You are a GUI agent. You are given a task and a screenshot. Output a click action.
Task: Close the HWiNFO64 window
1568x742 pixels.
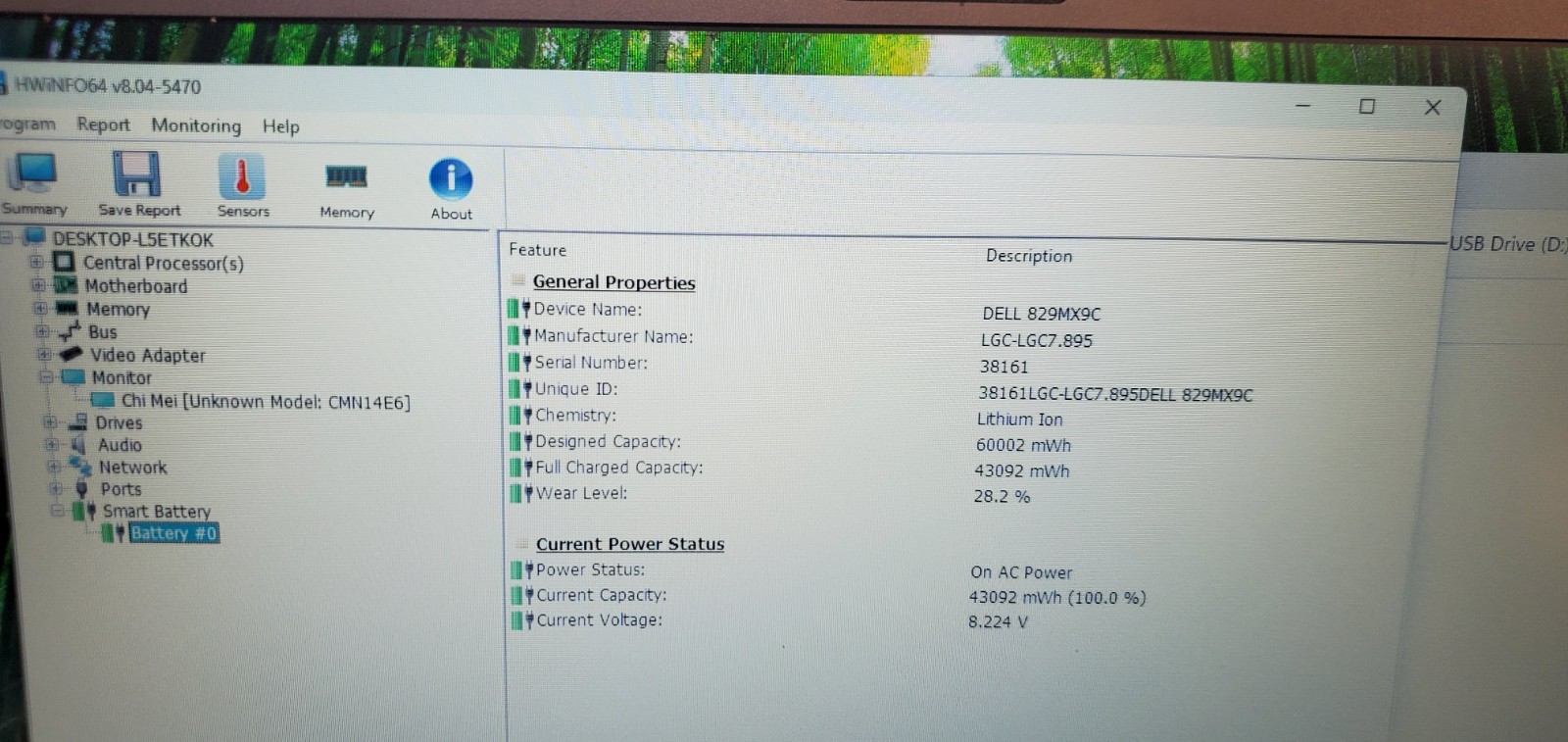1432,107
